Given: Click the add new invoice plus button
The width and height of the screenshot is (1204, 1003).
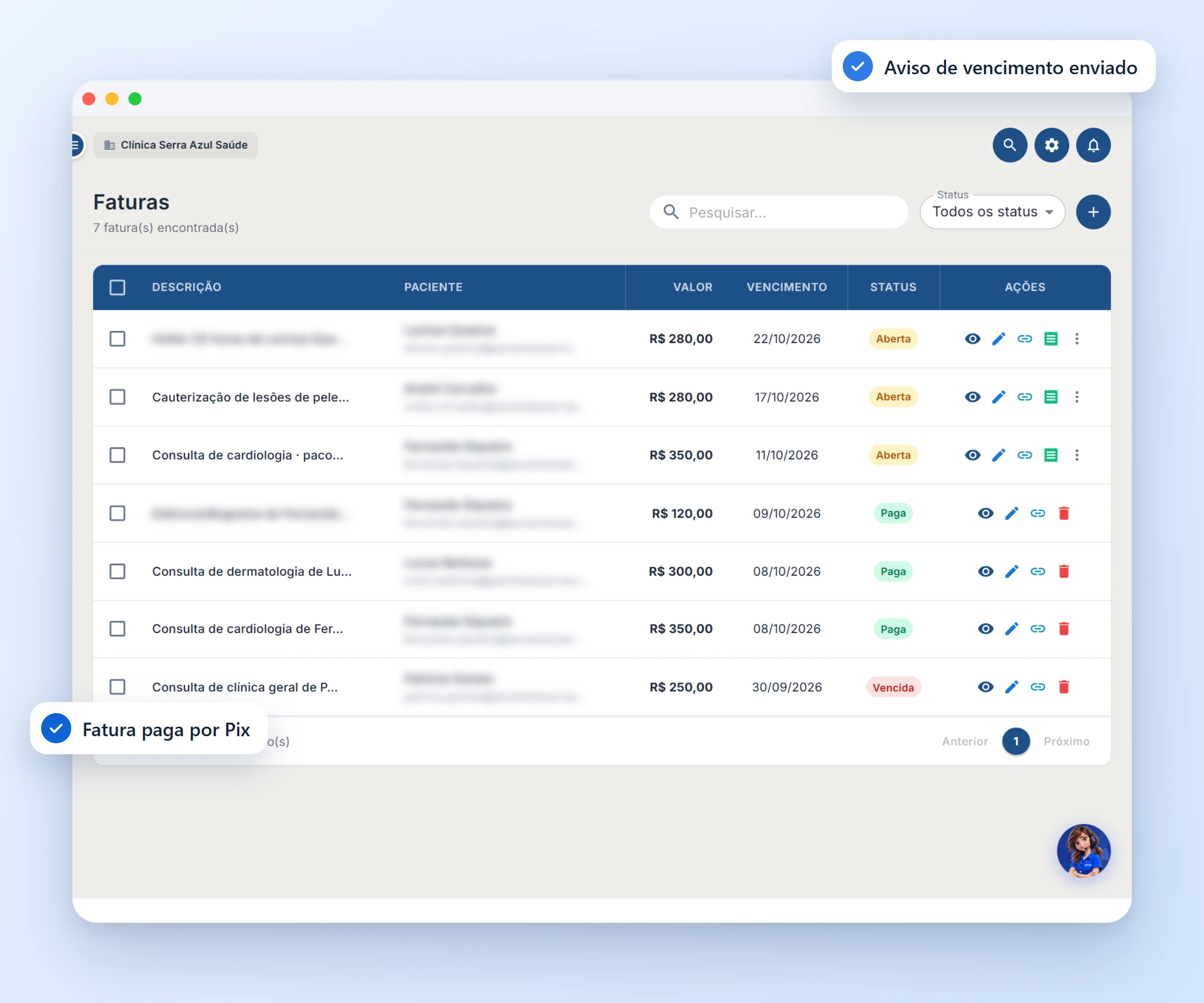Looking at the screenshot, I should [1093, 212].
